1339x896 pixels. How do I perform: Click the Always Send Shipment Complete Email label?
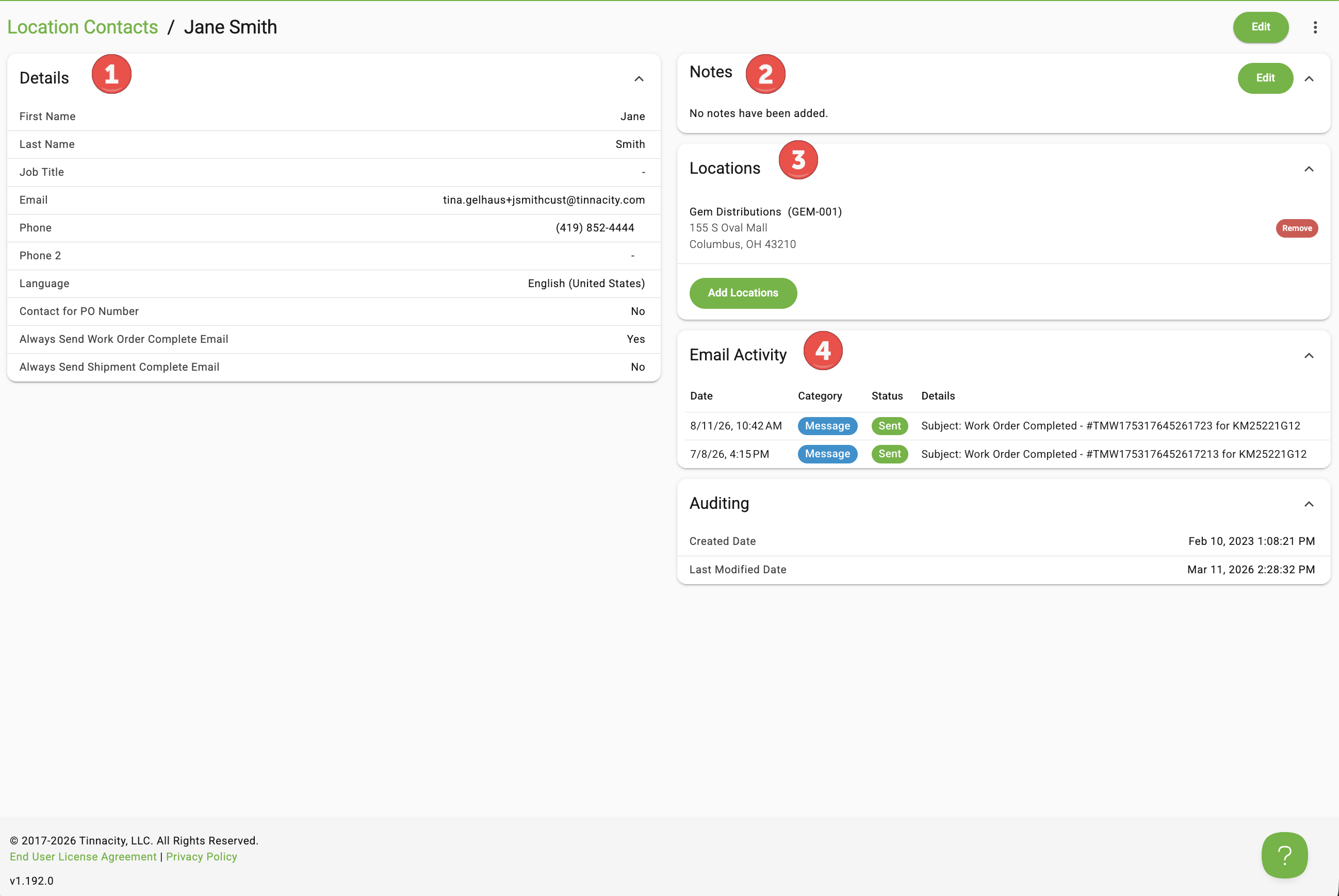click(x=119, y=367)
